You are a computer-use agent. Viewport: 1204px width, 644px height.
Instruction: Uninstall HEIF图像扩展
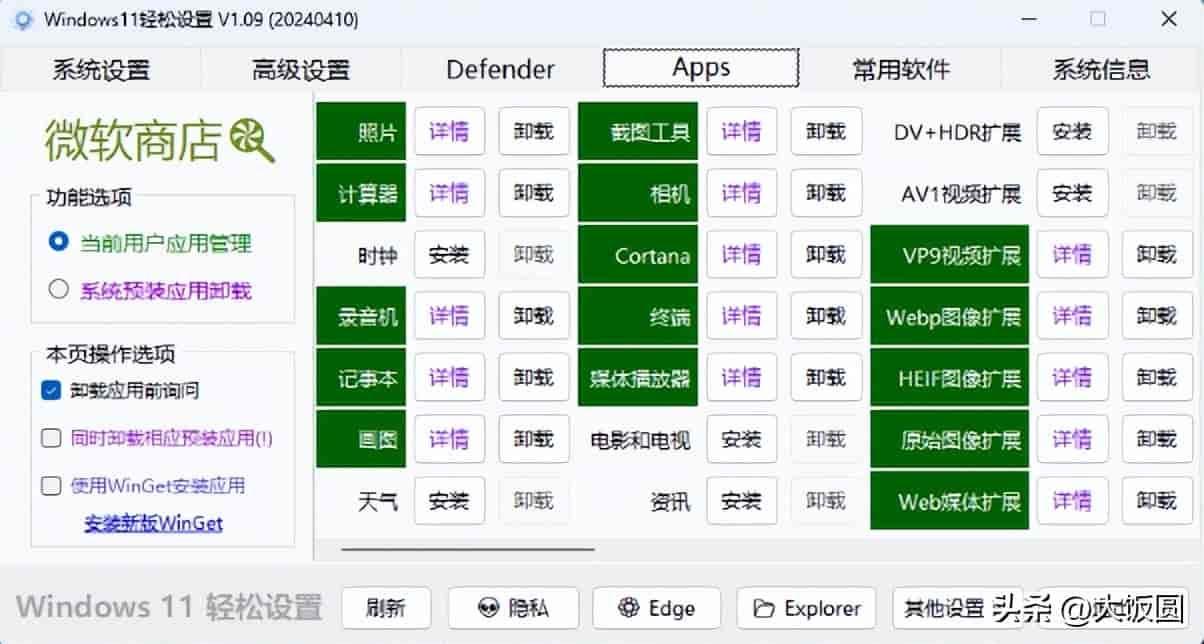click(x=1157, y=377)
